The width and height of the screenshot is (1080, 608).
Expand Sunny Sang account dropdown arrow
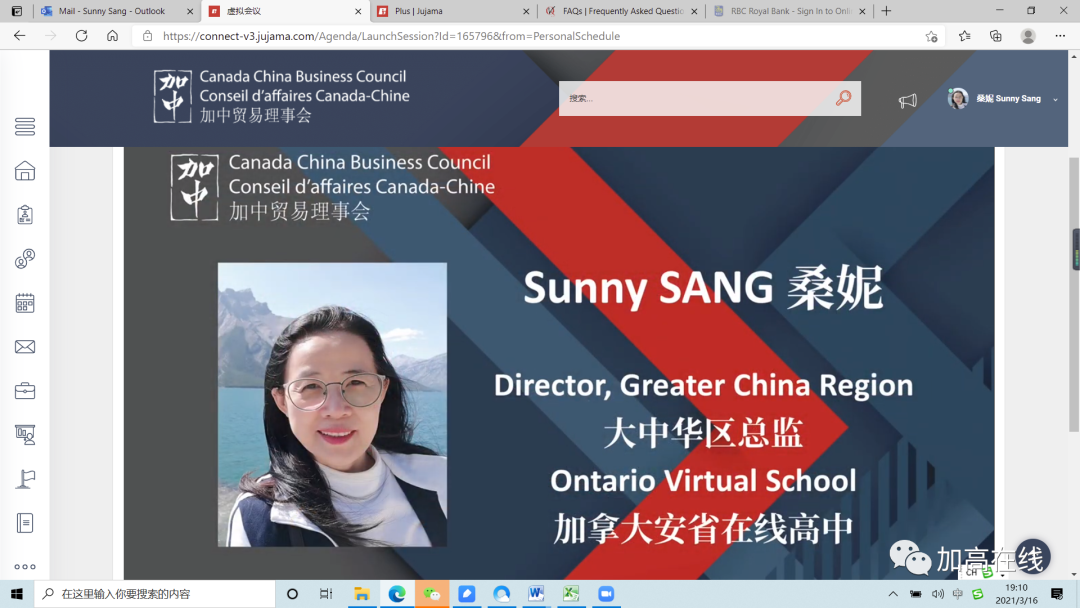click(x=1055, y=99)
